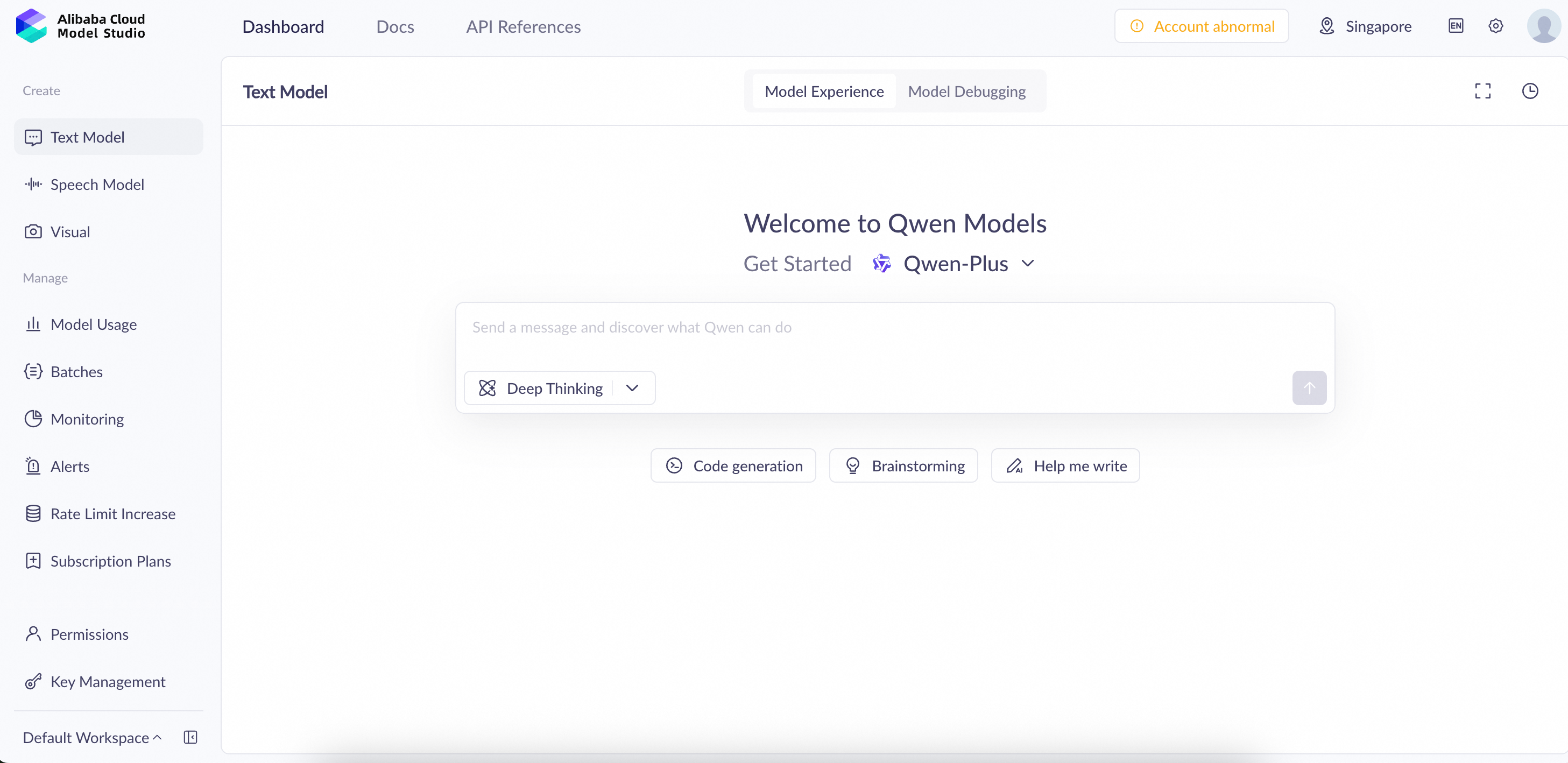Click the Singapore location pin icon

1327,26
